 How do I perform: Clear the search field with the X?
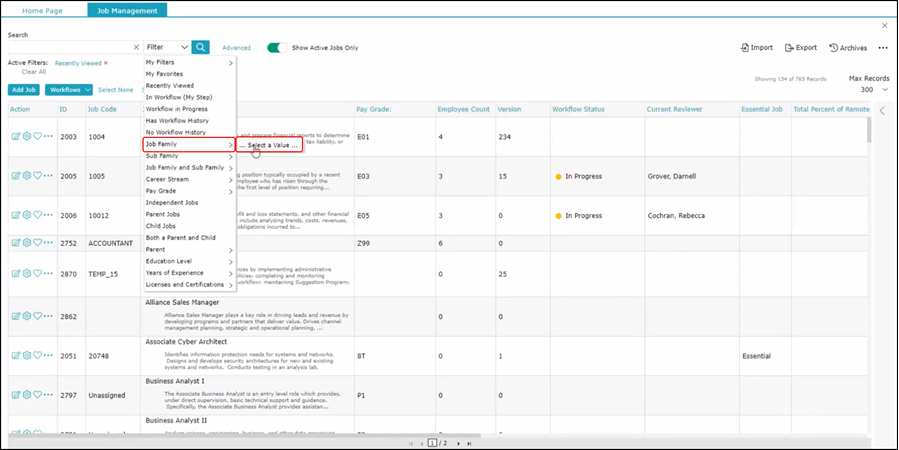click(x=136, y=47)
